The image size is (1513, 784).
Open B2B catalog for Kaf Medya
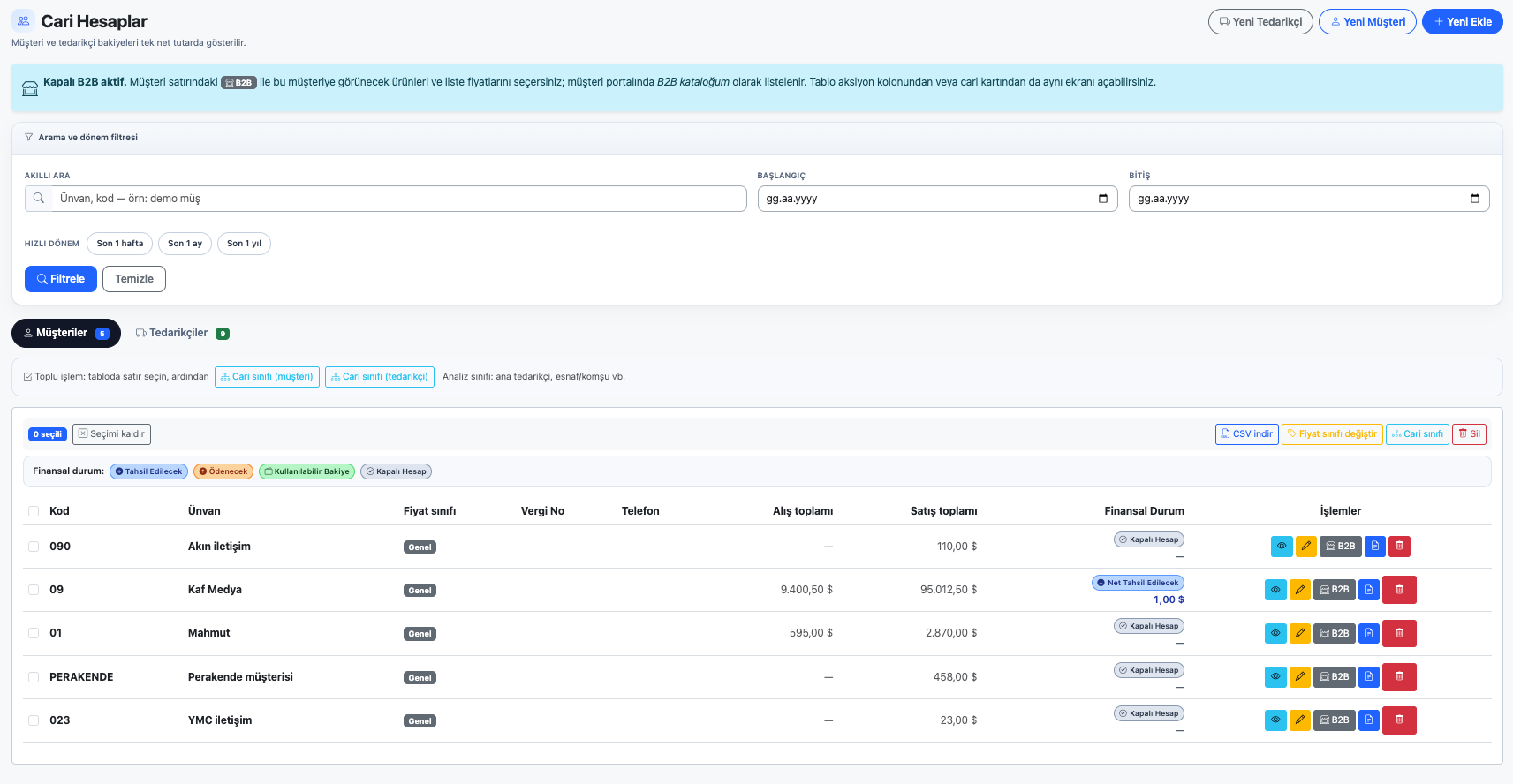1334,590
